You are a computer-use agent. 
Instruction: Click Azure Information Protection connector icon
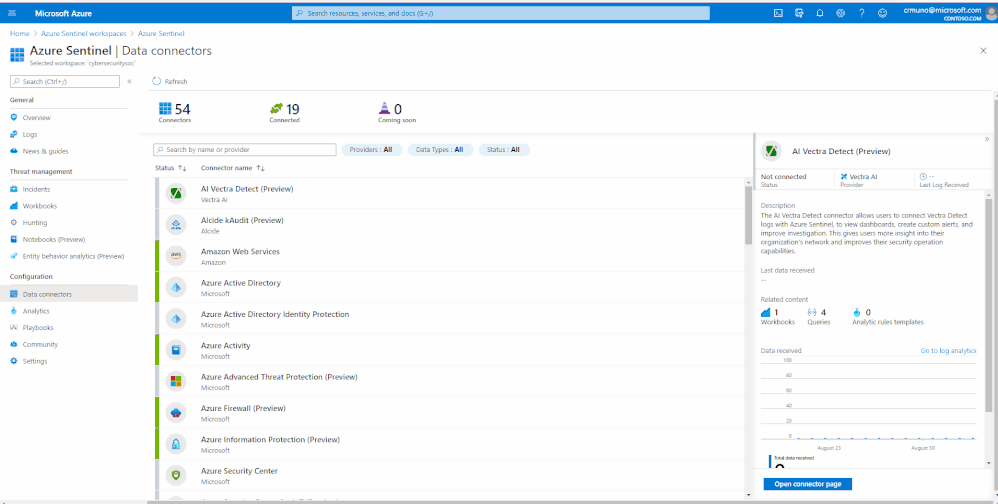click(176, 444)
